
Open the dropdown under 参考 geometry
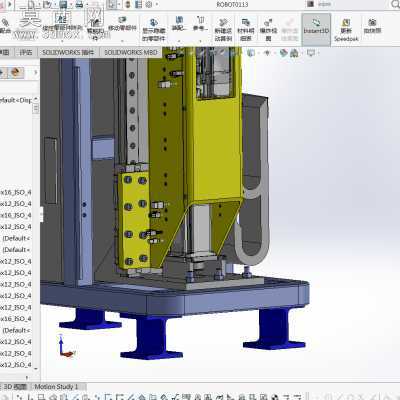pos(200,41)
